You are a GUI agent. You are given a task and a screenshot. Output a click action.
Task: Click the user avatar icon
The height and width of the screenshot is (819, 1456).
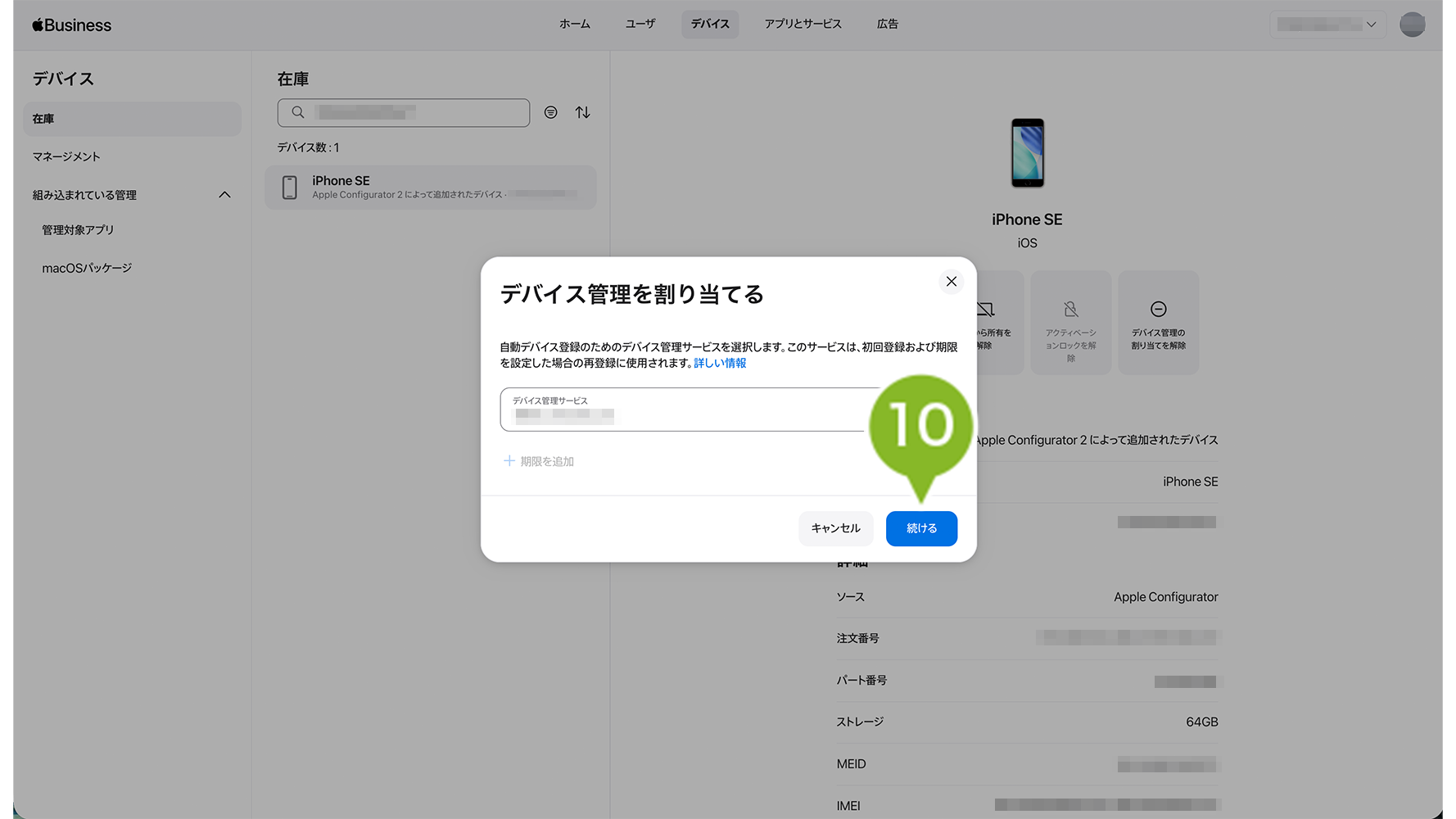(x=1412, y=25)
